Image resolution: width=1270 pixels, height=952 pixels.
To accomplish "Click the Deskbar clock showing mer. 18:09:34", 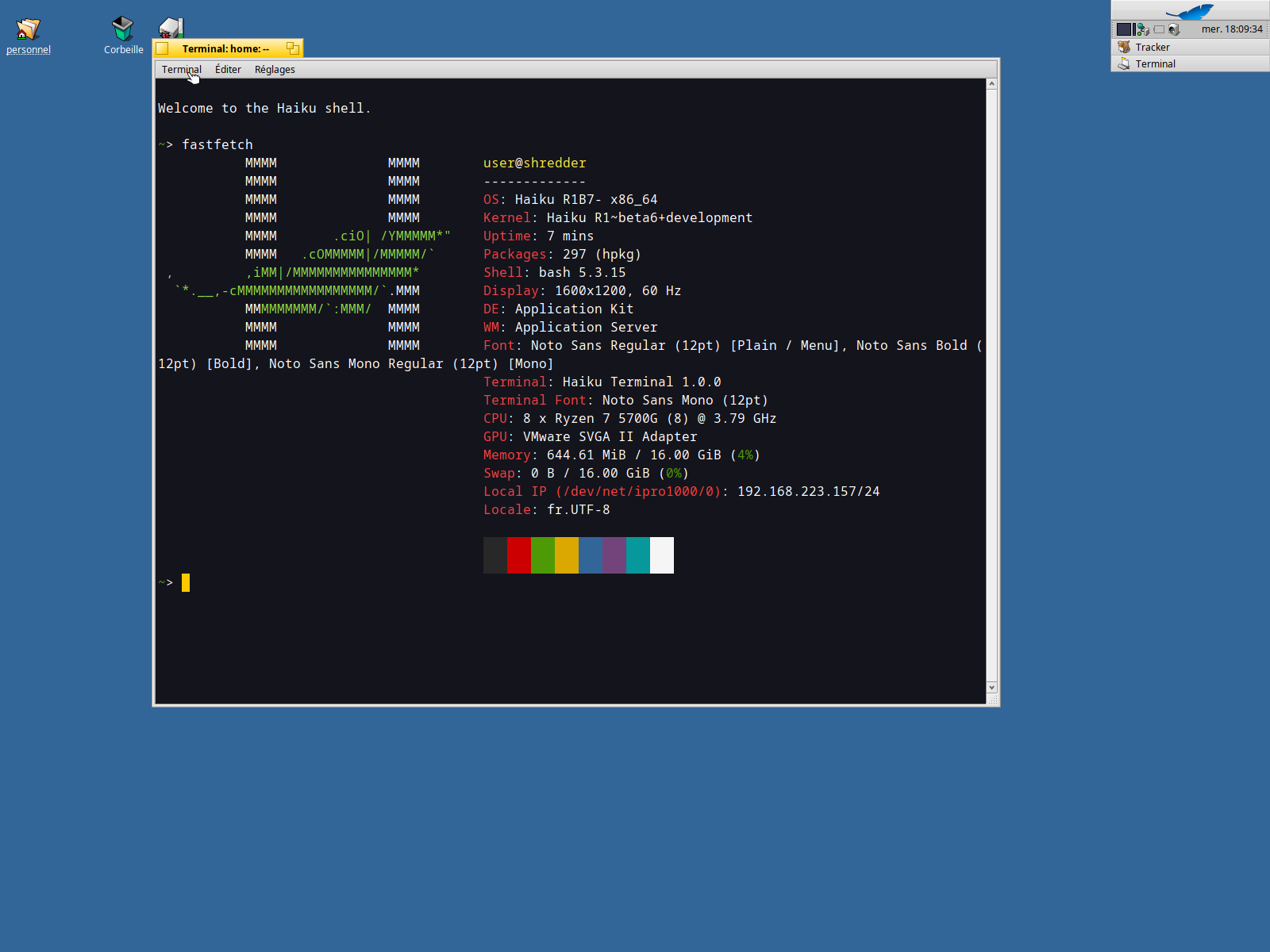I will point(1232,29).
